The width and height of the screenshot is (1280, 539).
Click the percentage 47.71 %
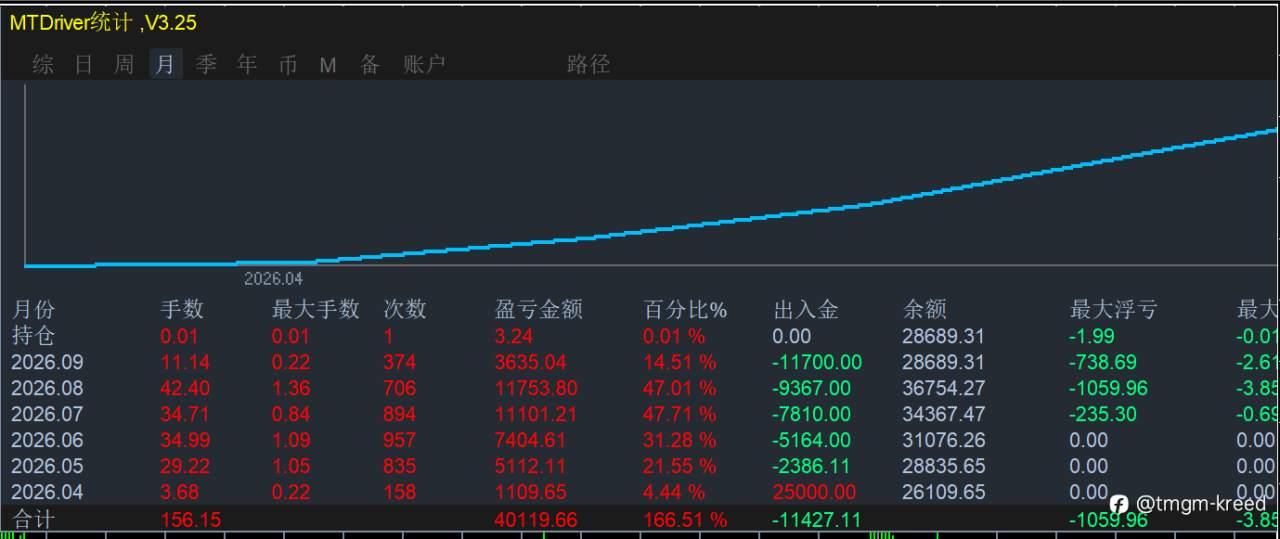680,414
